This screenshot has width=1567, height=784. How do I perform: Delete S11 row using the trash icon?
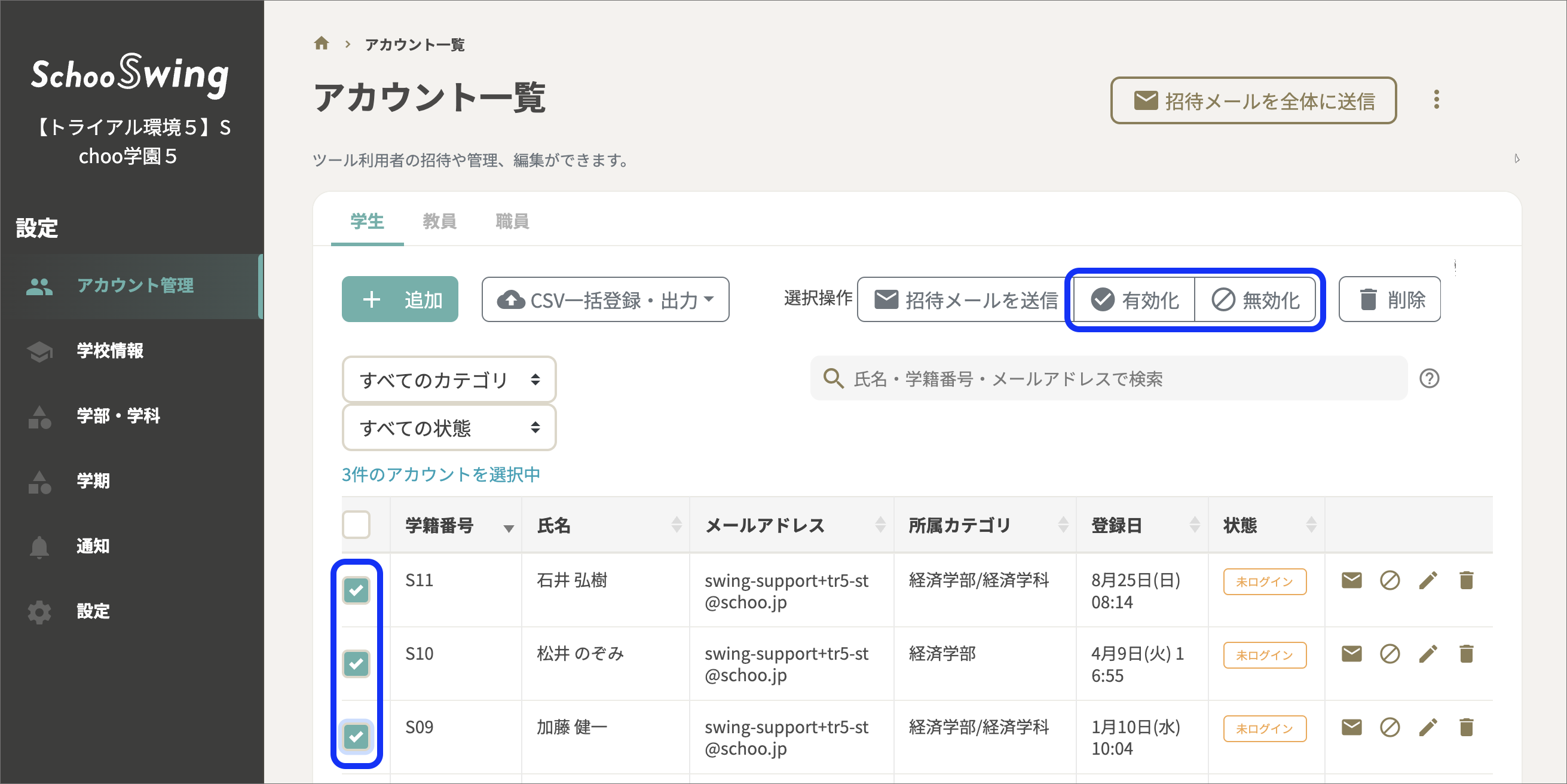click(x=1466, y=580)
